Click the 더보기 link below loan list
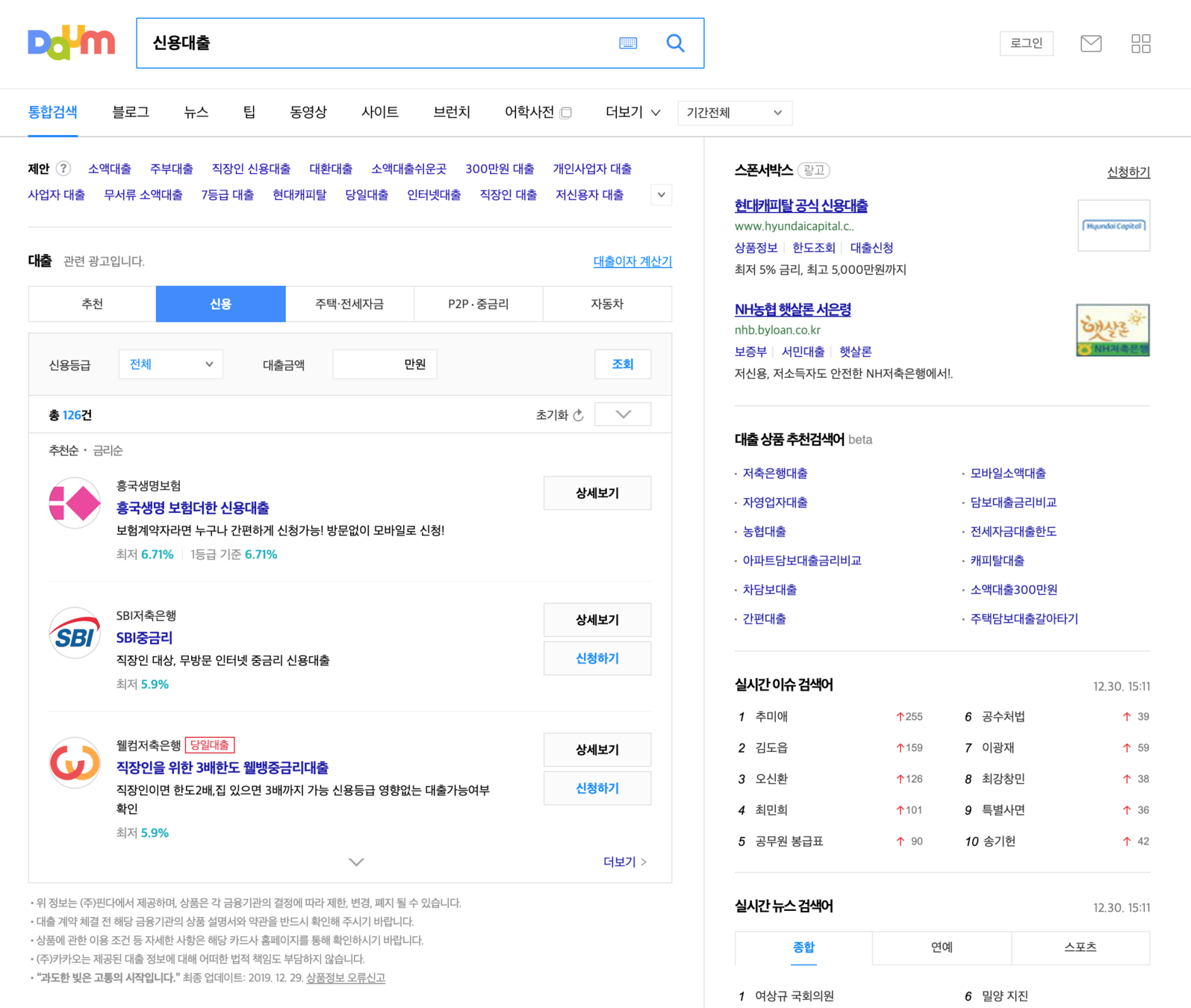 625,862
